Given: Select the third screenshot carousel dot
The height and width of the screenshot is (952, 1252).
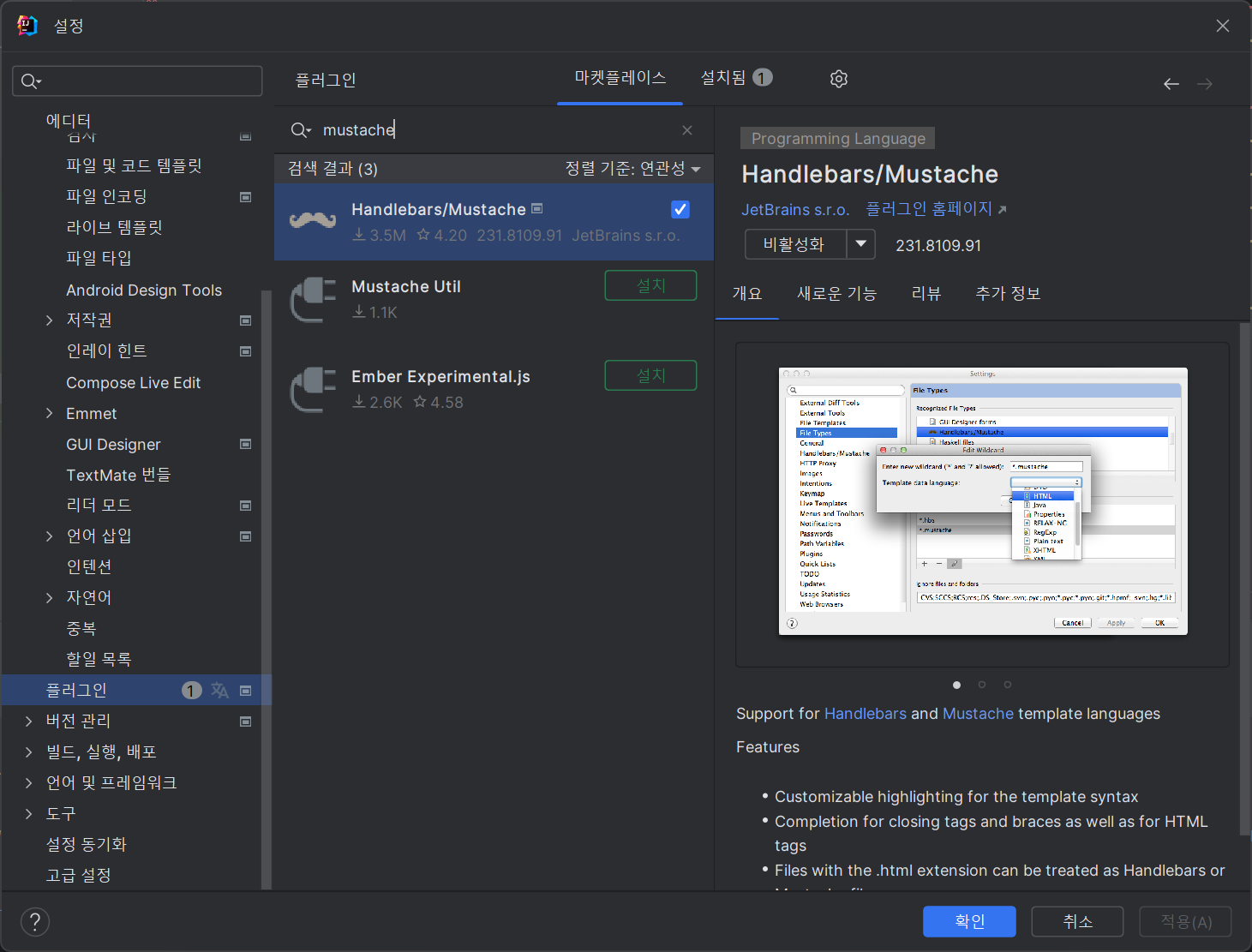Looking at the screenshot, I should (x=1008, y=685).
